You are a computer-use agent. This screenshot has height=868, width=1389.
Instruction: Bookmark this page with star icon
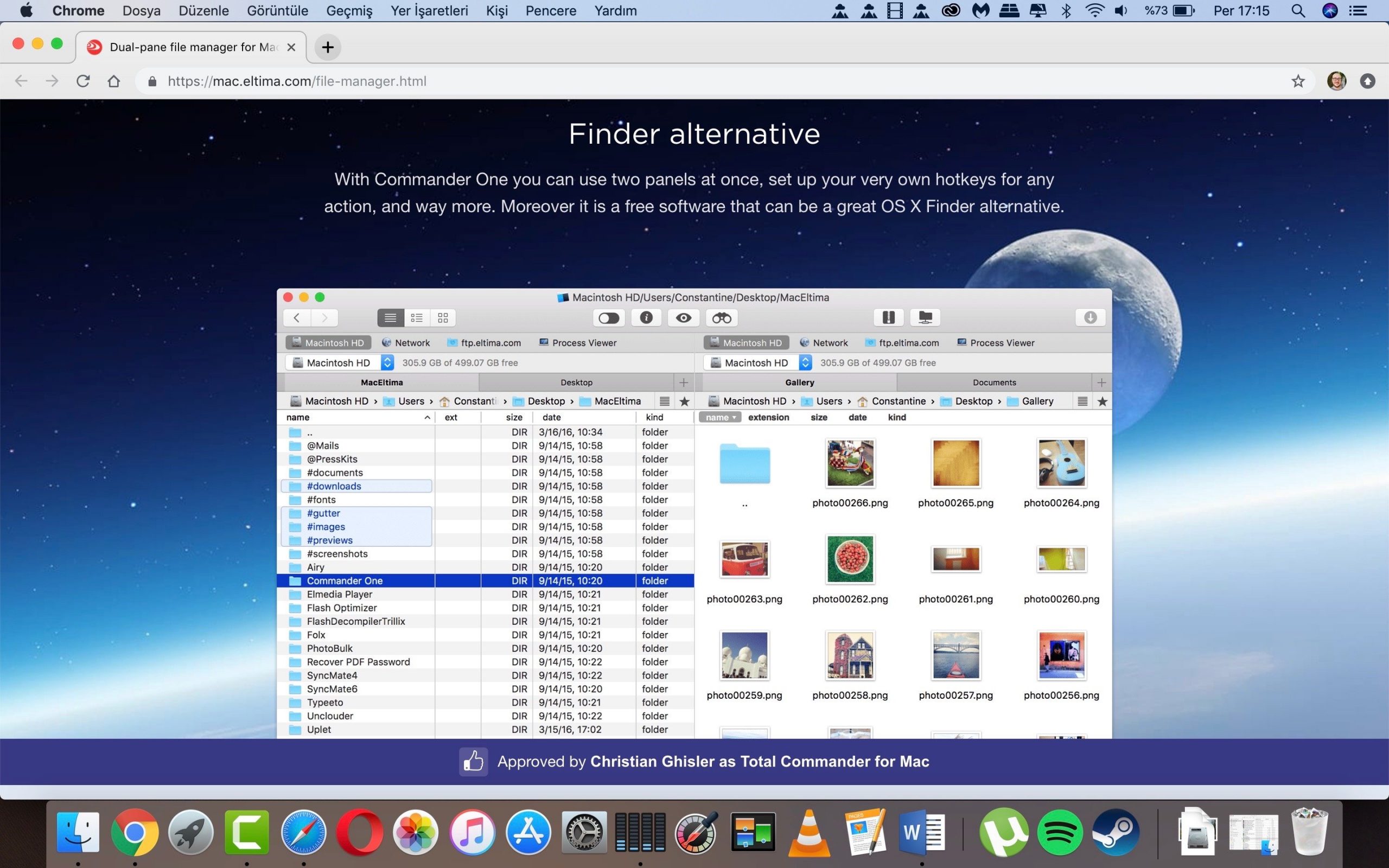coord(1298,81)
